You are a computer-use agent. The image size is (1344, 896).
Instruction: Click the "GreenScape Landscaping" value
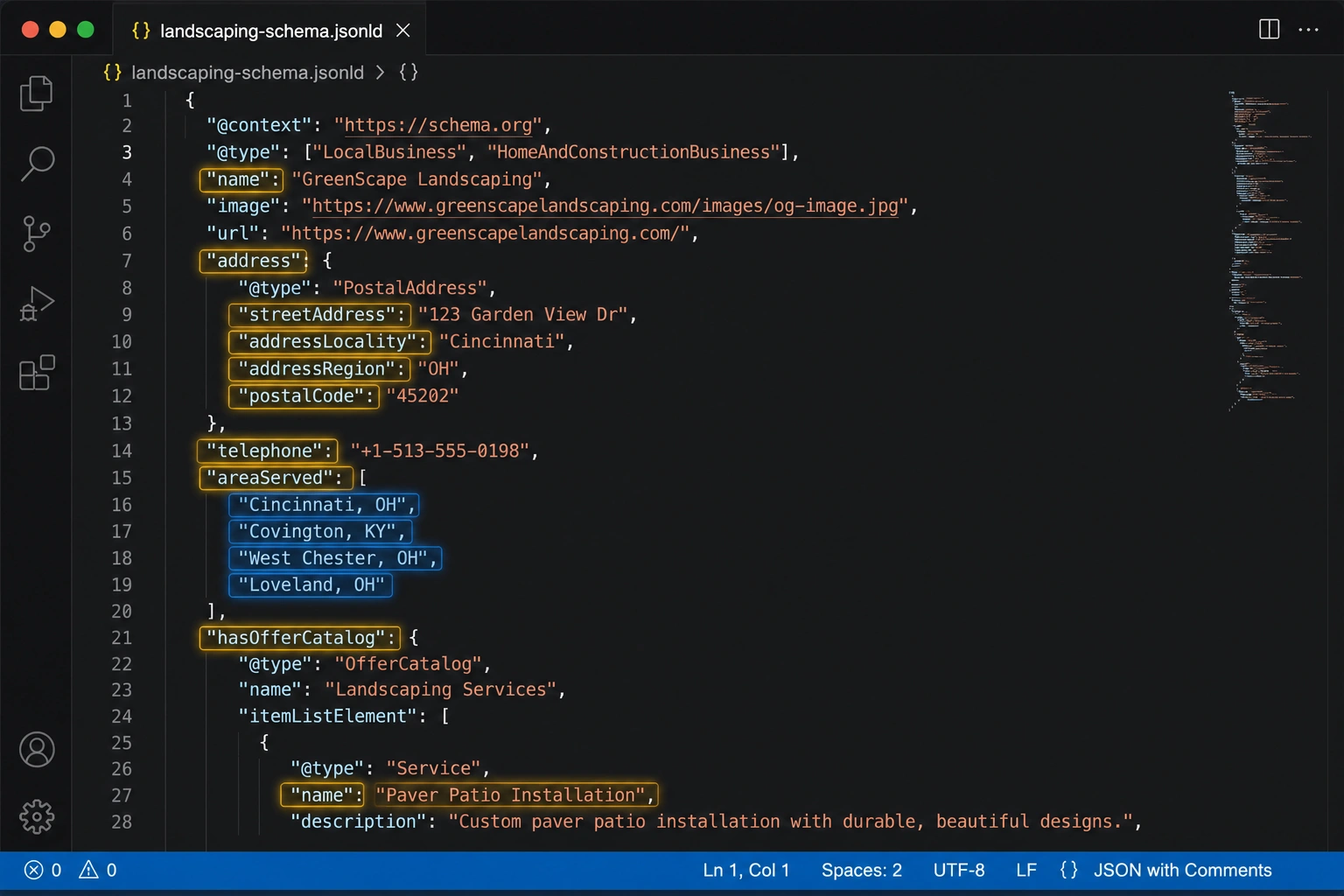coord(417,179)
